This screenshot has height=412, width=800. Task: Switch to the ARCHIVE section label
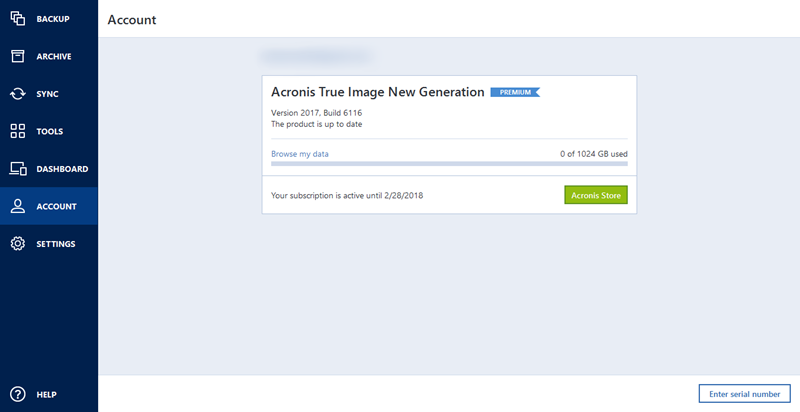54,56
